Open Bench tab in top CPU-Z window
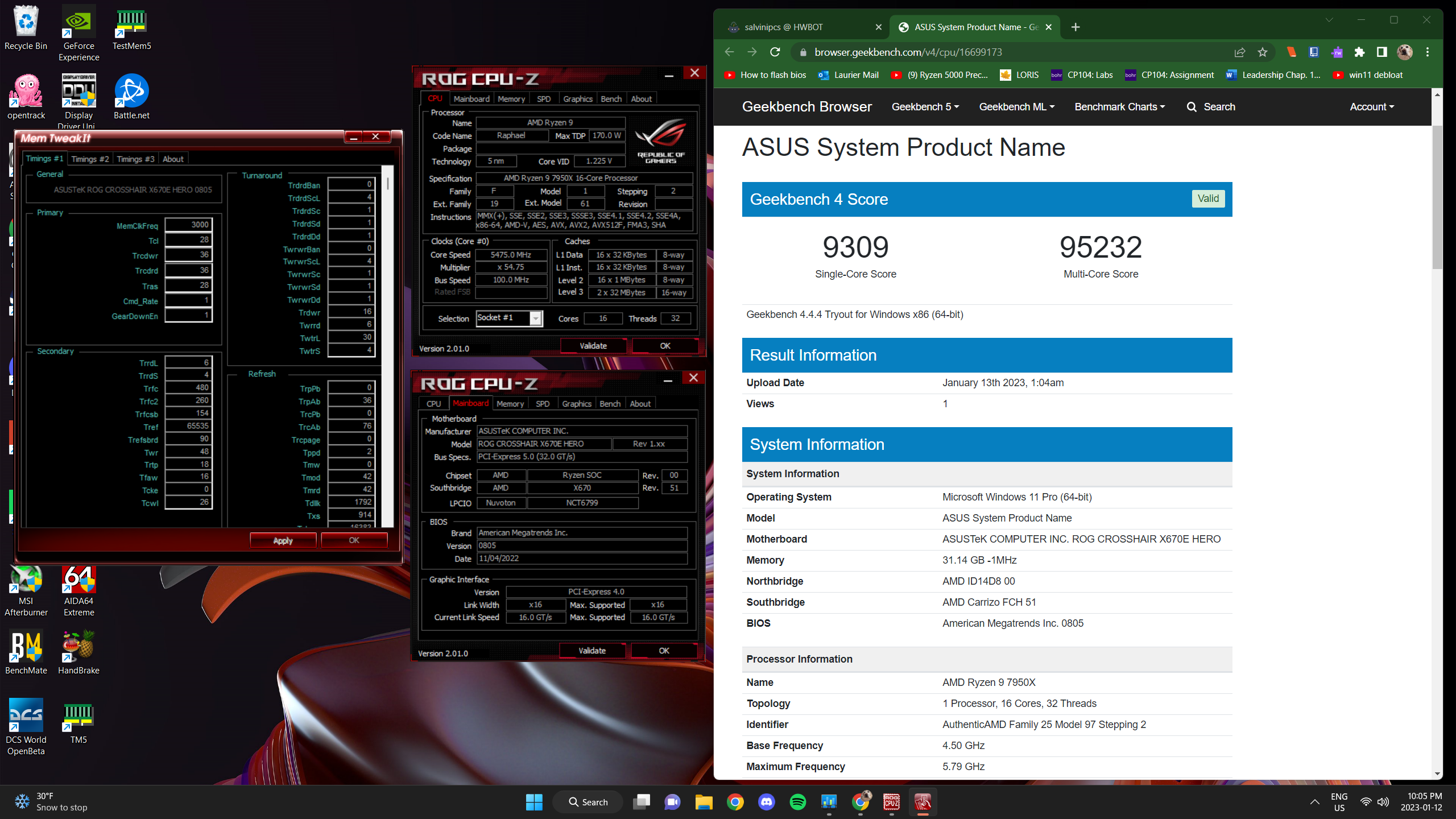 (x=611, y=99)
